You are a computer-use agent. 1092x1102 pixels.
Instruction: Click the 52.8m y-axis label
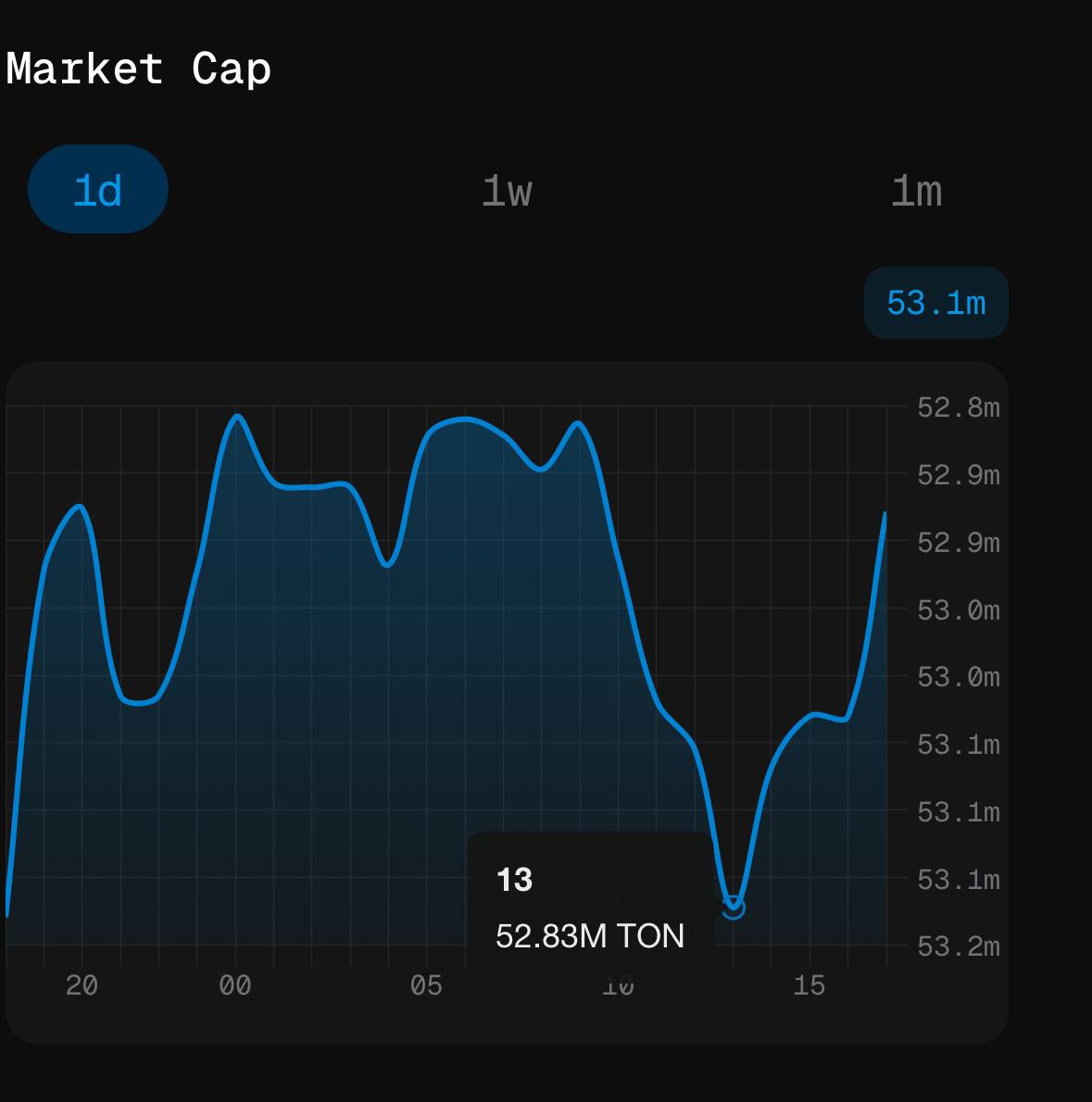click(x=958, y=407)
